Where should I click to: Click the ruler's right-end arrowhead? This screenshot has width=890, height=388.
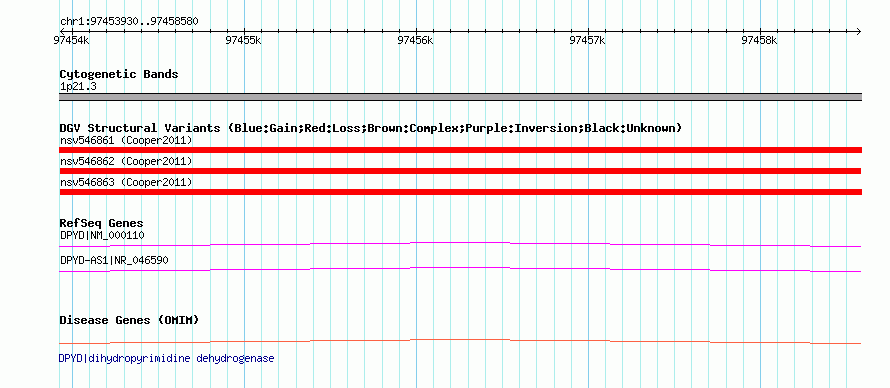point(858,31)
